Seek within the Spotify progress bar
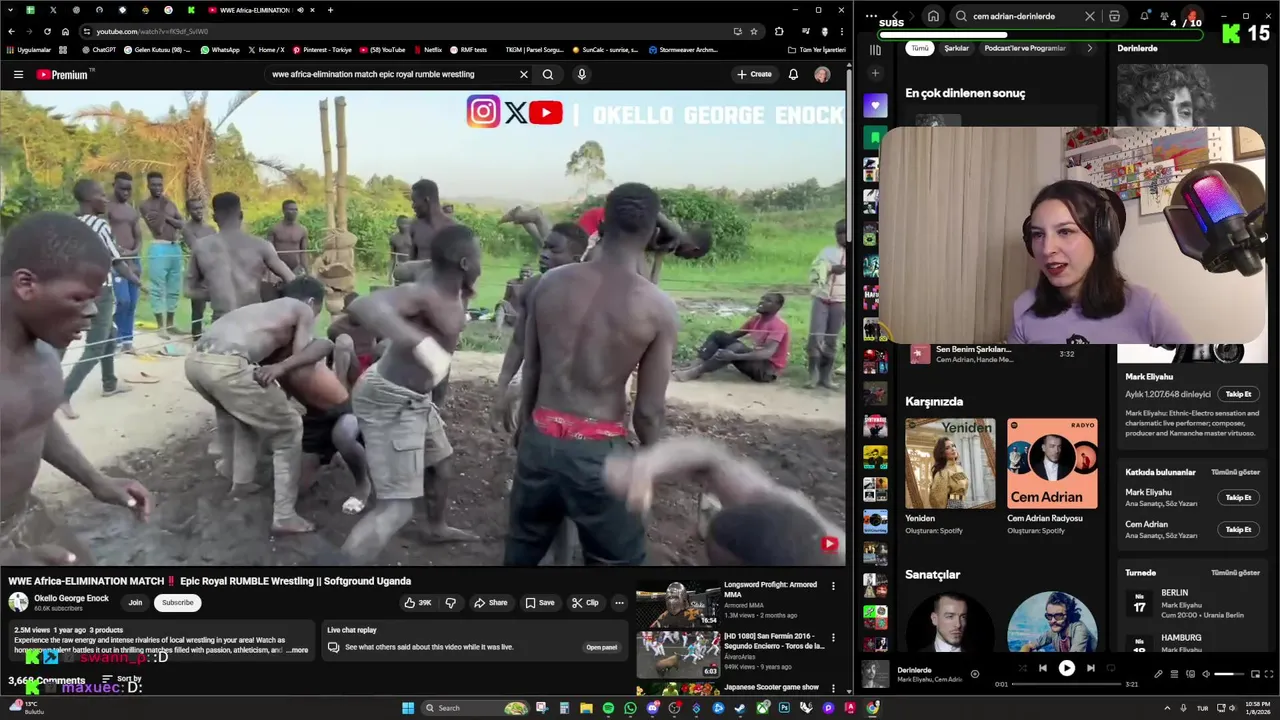The height and width of the screenshot is (720, 1280). pyautogui.click(x=1066, y=685)
